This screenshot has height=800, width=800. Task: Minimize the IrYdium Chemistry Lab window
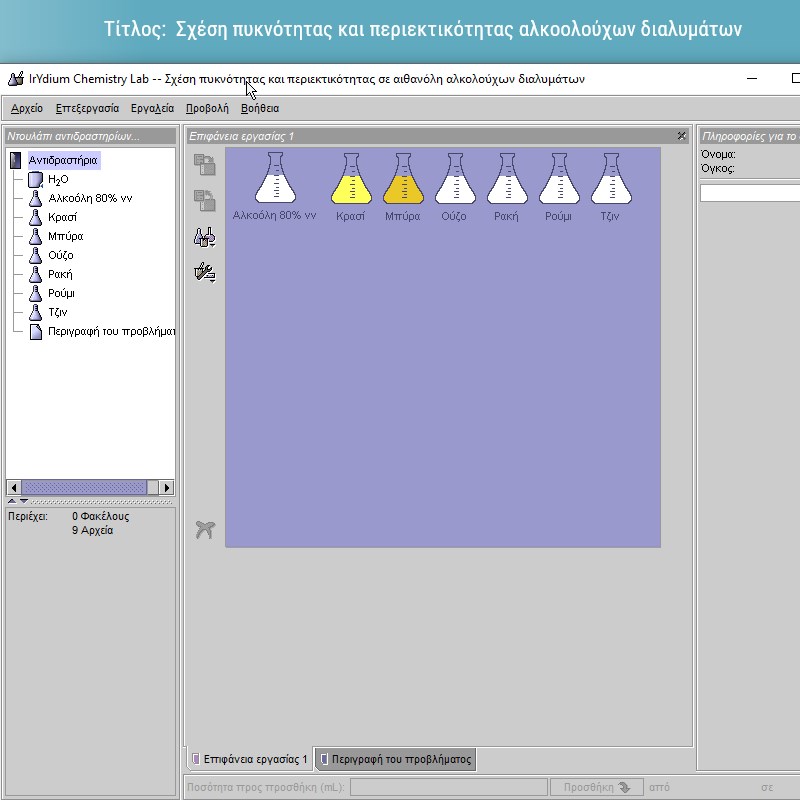tap(752, 79)
